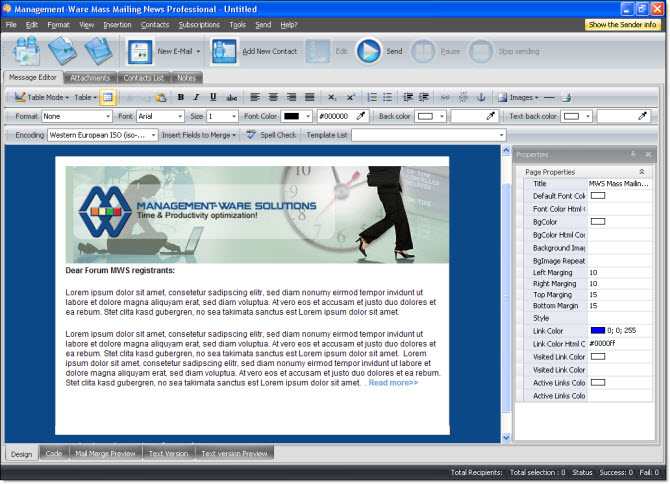Toggle bold formatting

(181, 97)
